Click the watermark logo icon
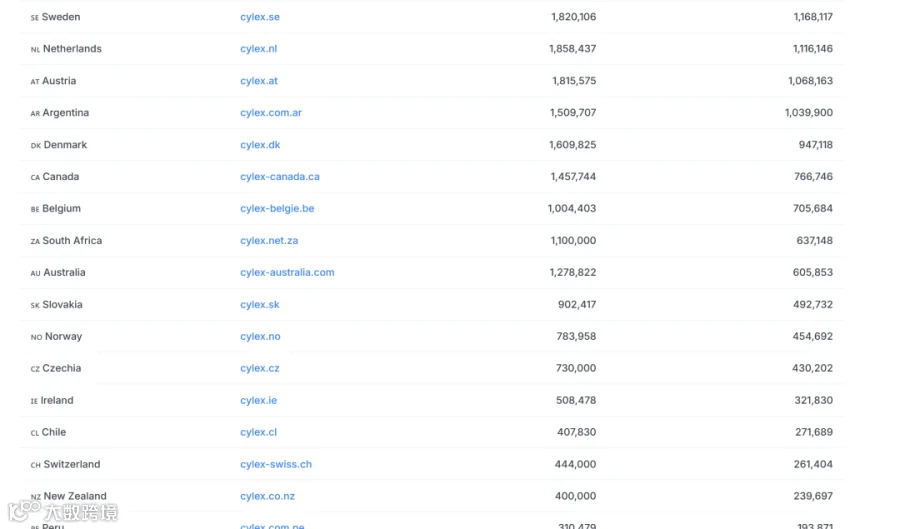 click(x=24, y=510)
